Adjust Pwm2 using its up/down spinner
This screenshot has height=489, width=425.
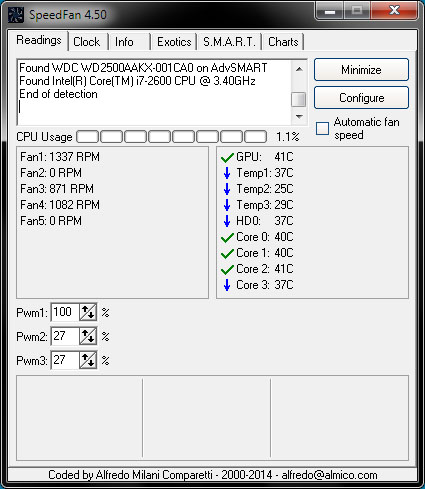88,336
